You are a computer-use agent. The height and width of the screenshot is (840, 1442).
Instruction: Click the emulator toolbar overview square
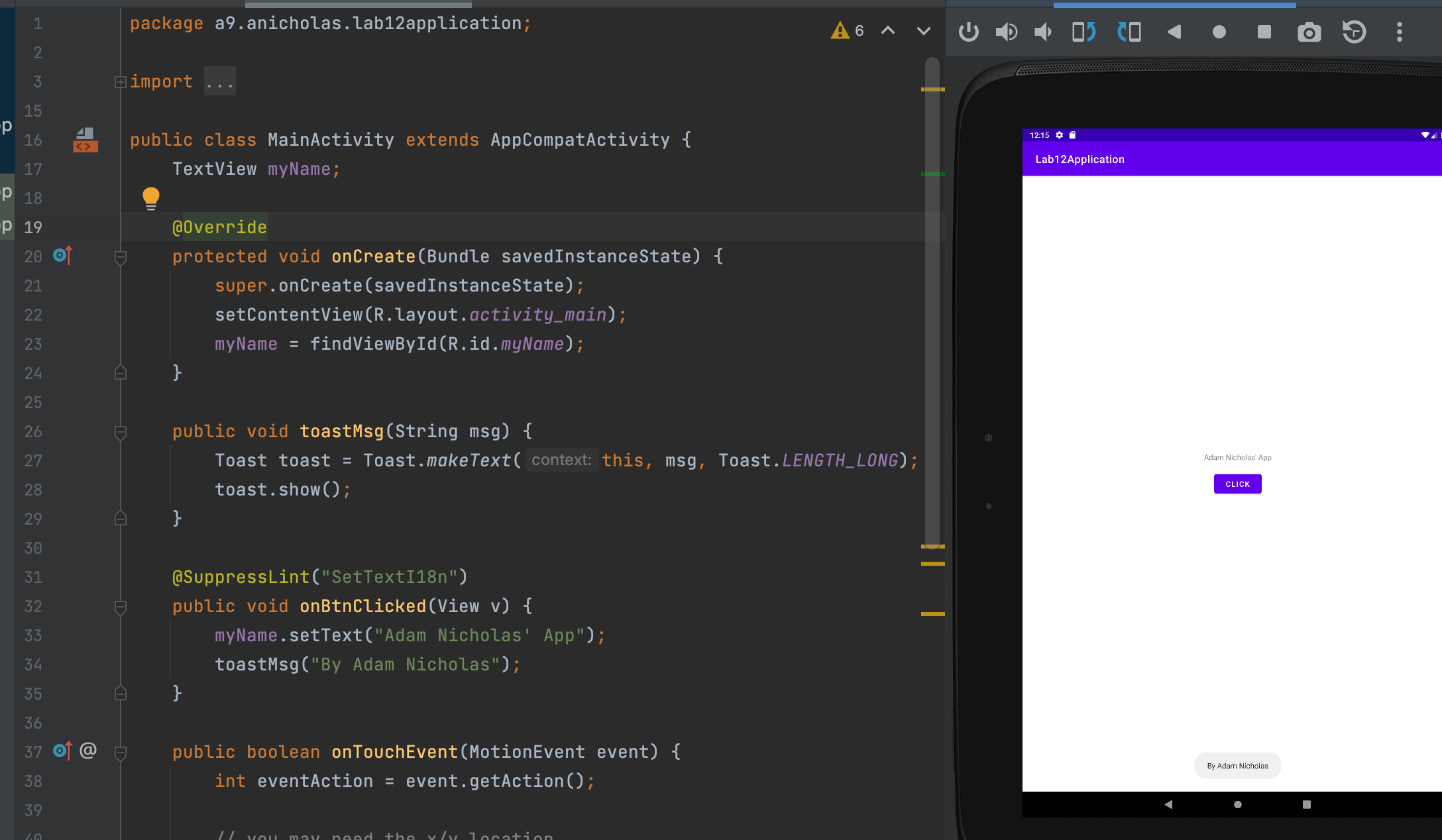pyautogui.click(x=1264, y=32)
